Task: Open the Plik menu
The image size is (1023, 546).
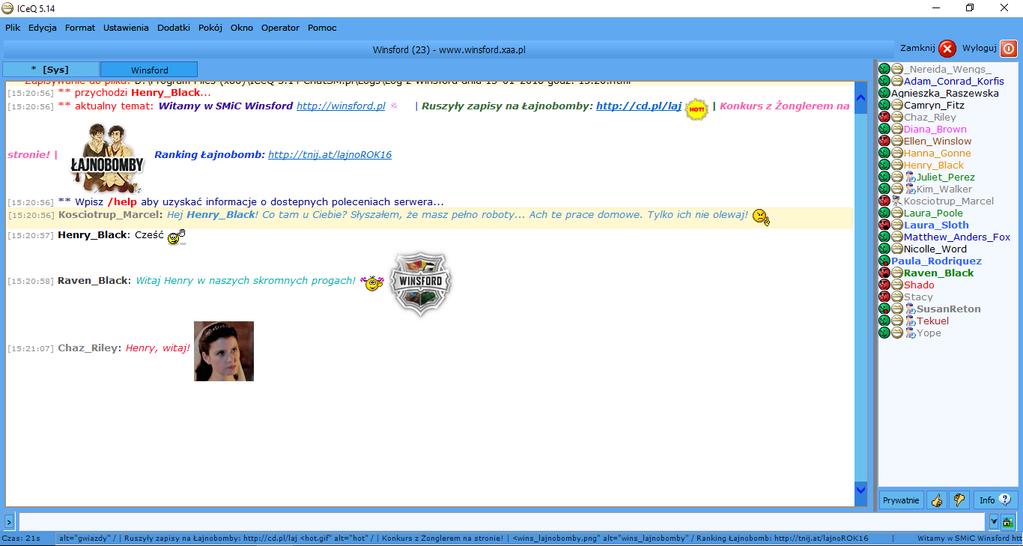Action: coord(12,27)
